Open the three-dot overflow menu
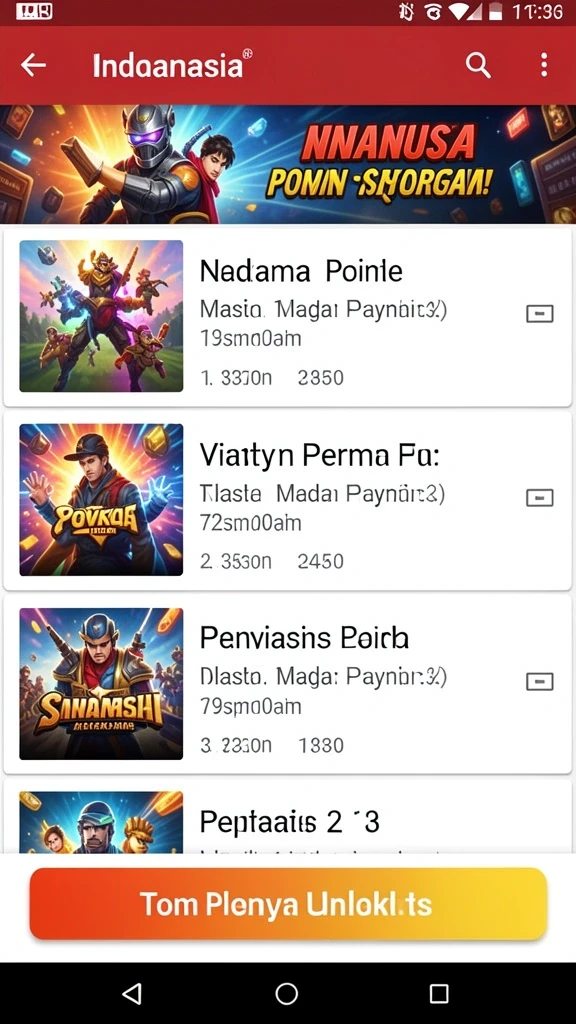 coord(544,65)
